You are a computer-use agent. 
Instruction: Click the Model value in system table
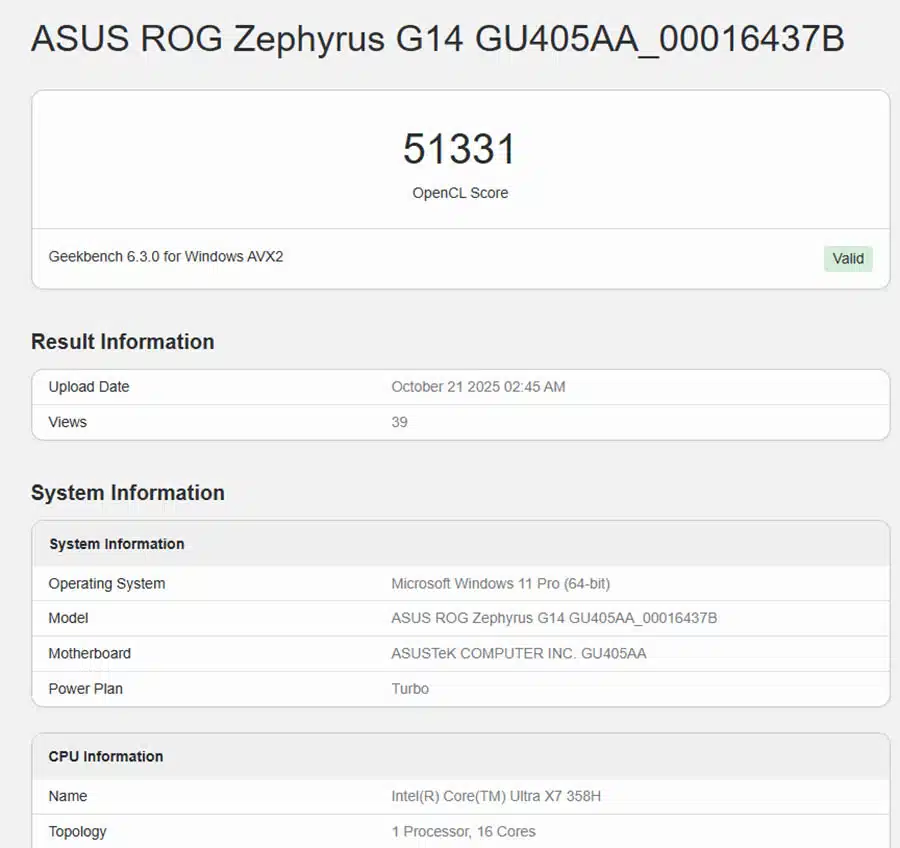[x=554, y=618]
